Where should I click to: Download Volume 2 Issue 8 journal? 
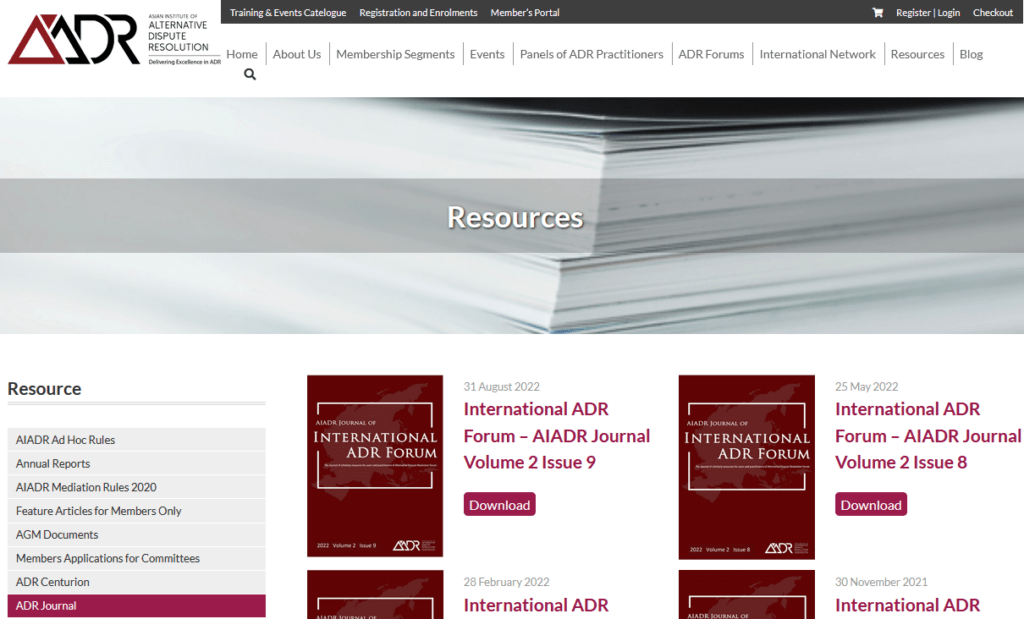pyautogui.click(x=870, y=505)
